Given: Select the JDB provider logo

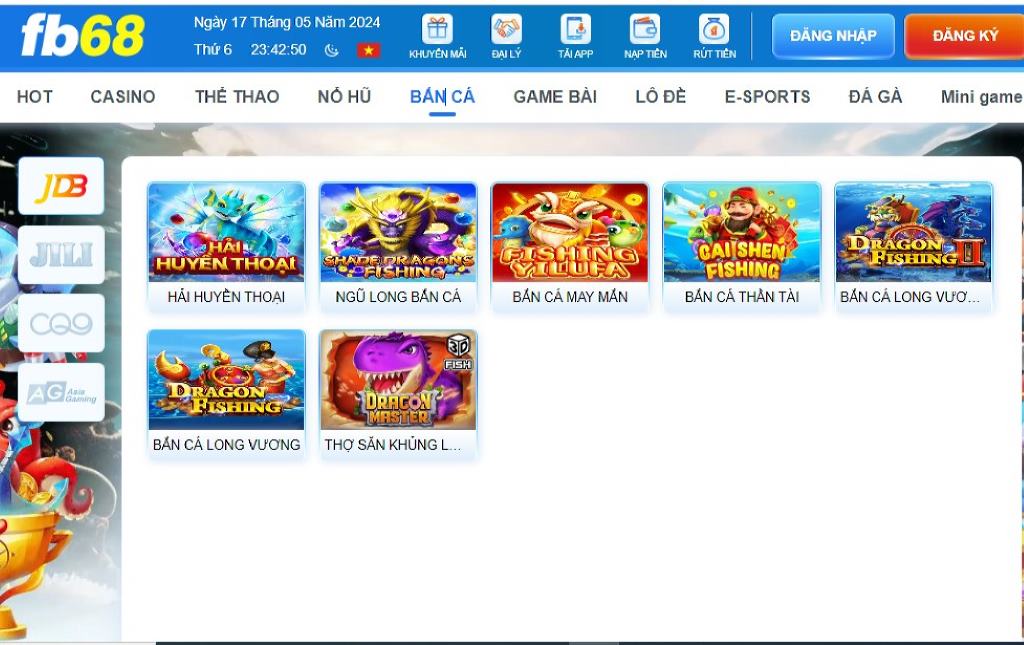Looking at the screenshot, I should 61,186.
